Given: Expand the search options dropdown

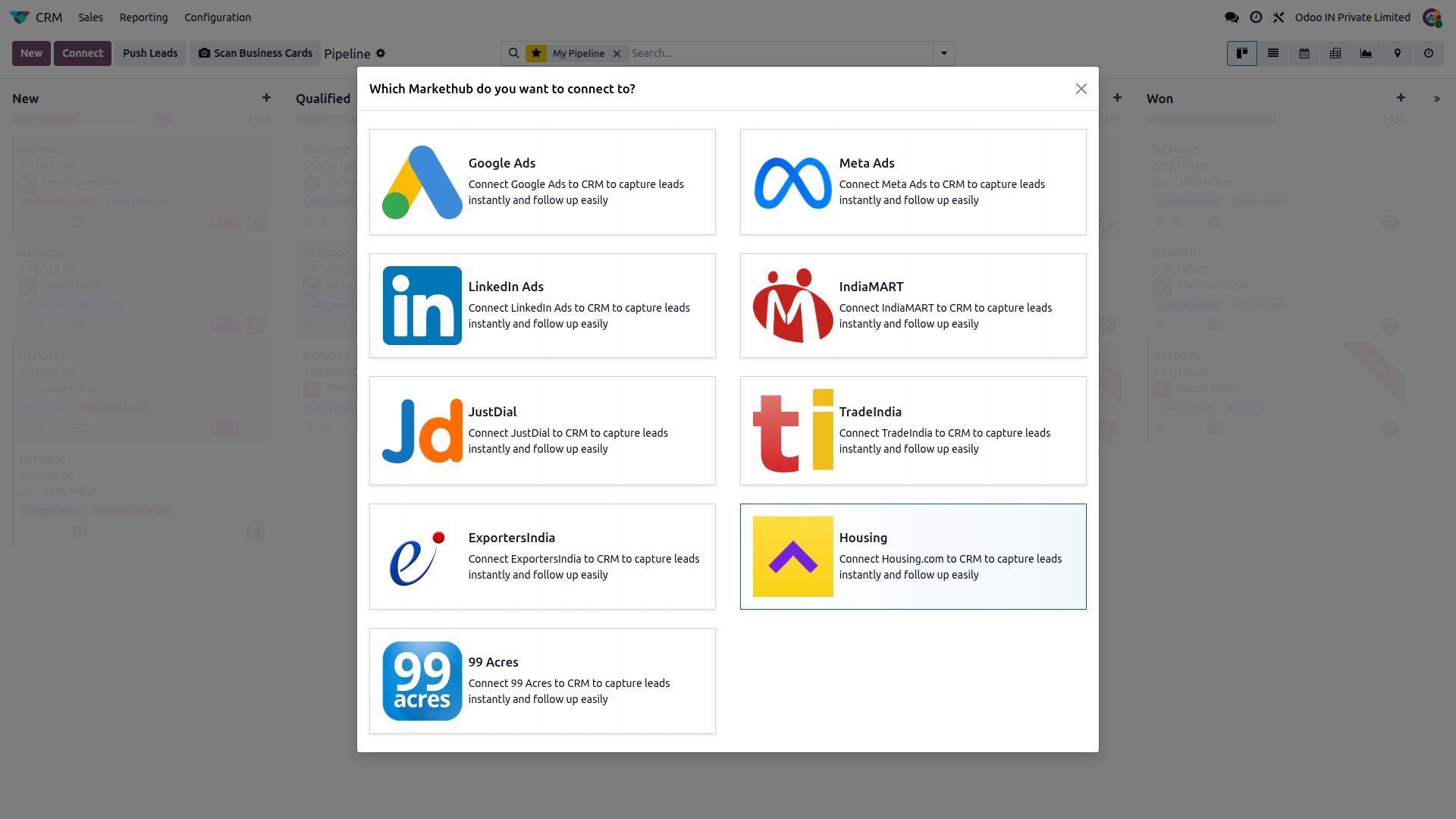Looking at the screenshot, I should pyautogui.click(x=944, y=53).
